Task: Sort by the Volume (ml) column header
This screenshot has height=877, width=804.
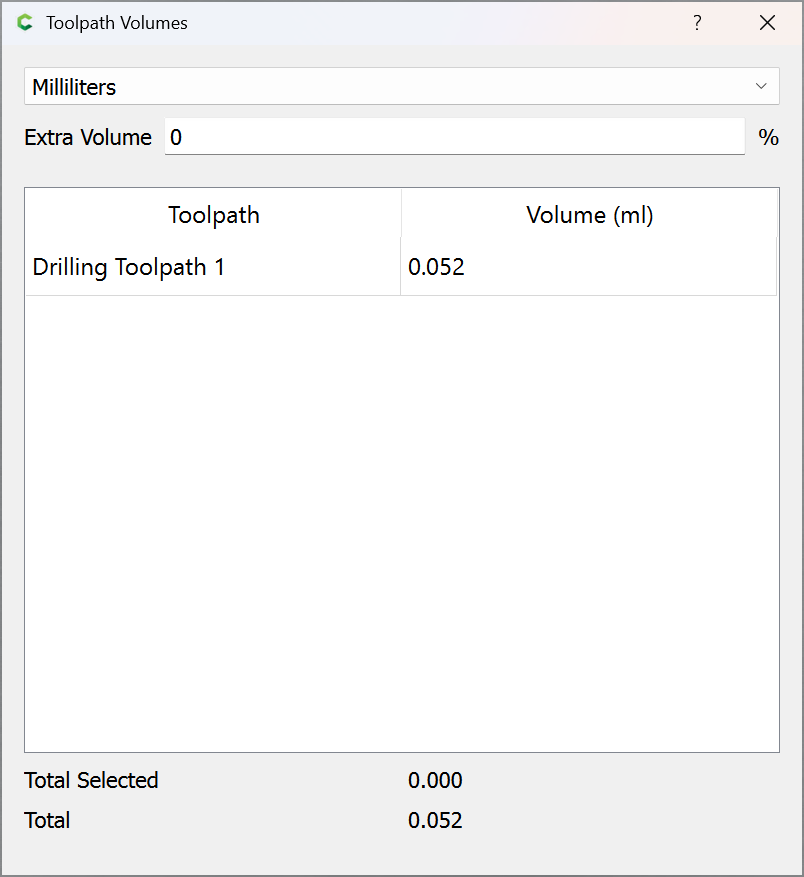Action: pos(589,215)
